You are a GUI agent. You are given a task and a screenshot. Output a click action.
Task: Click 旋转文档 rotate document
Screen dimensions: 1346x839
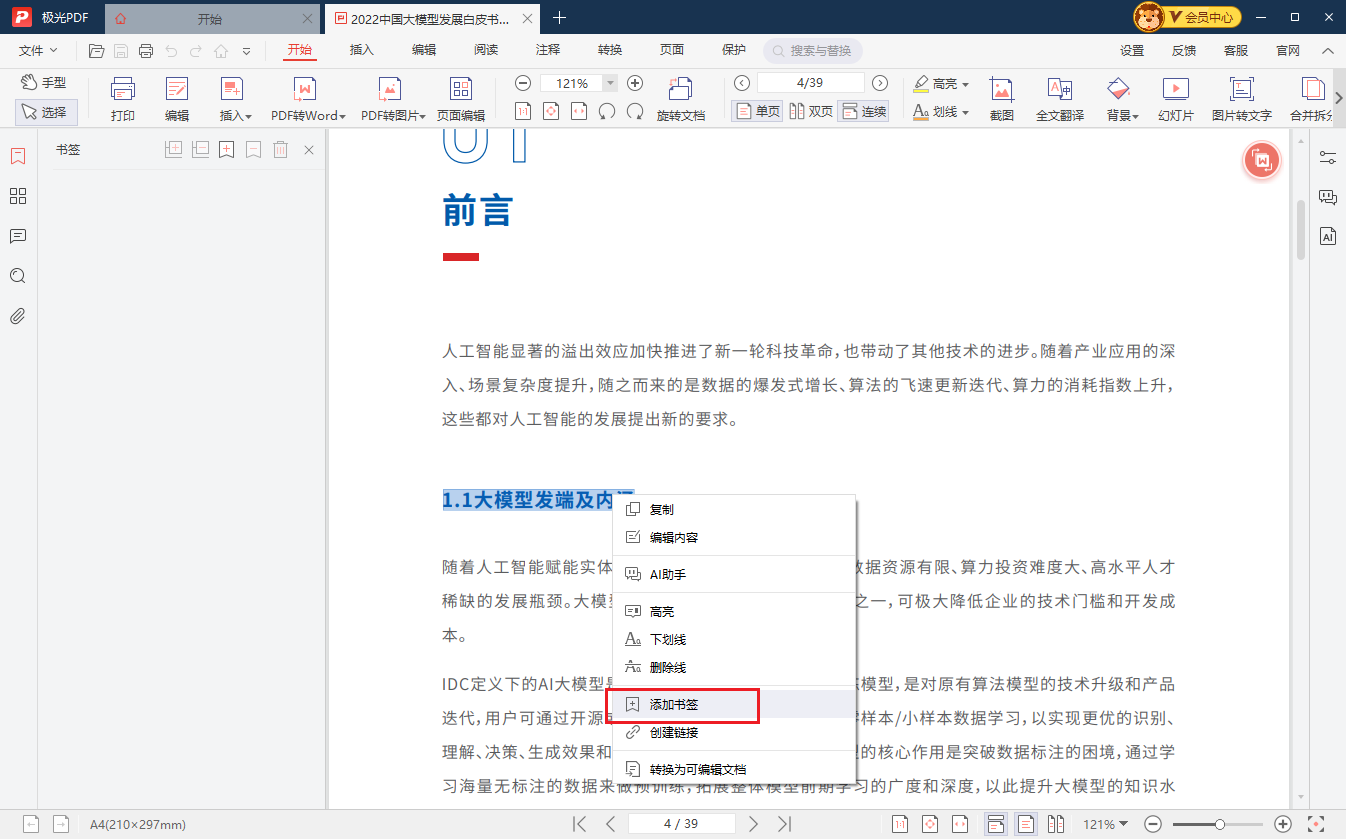[681, 99]
